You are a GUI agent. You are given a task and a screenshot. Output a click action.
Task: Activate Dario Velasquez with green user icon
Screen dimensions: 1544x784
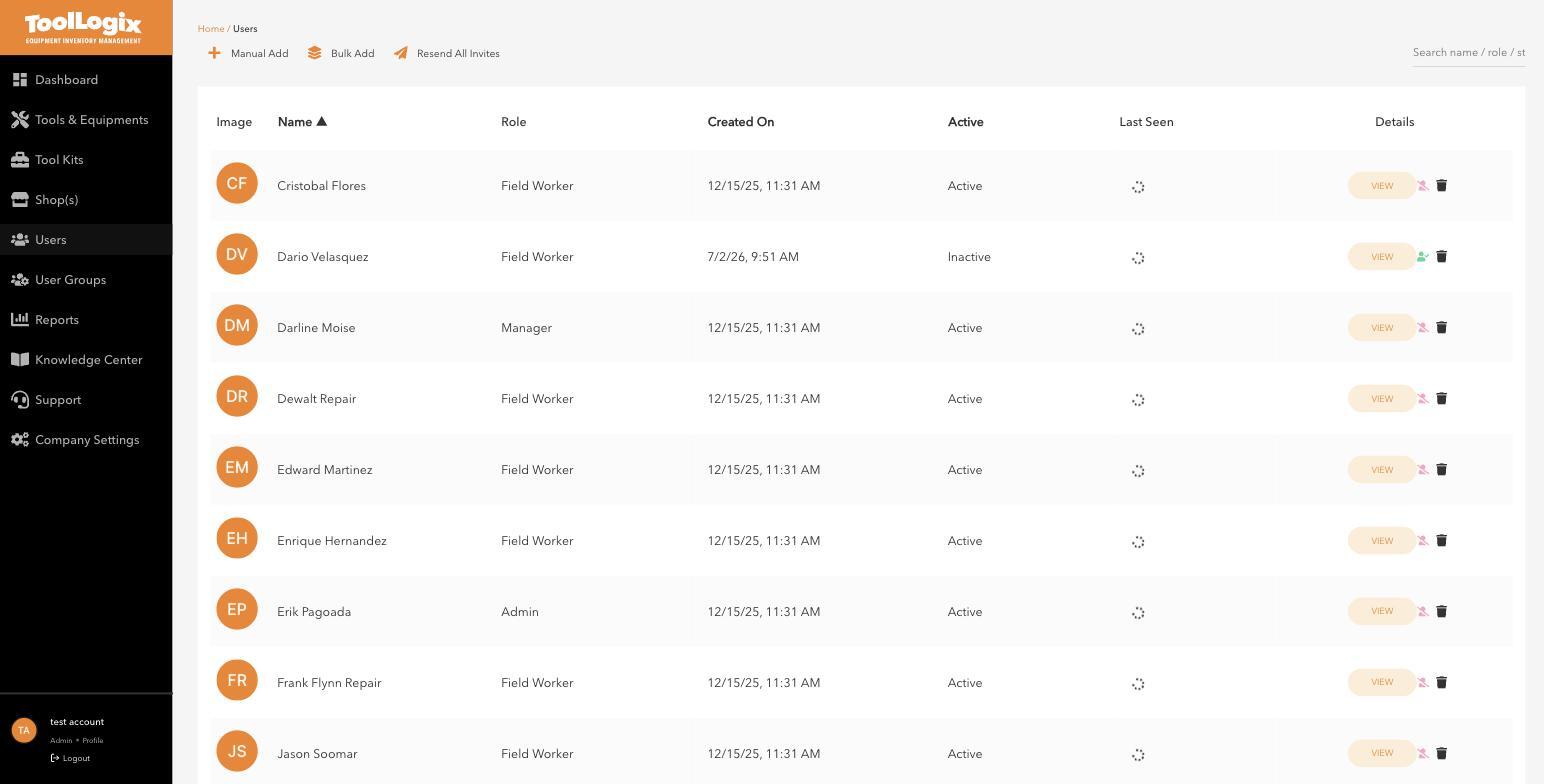pyautogui.click(x=1422, y=256)
